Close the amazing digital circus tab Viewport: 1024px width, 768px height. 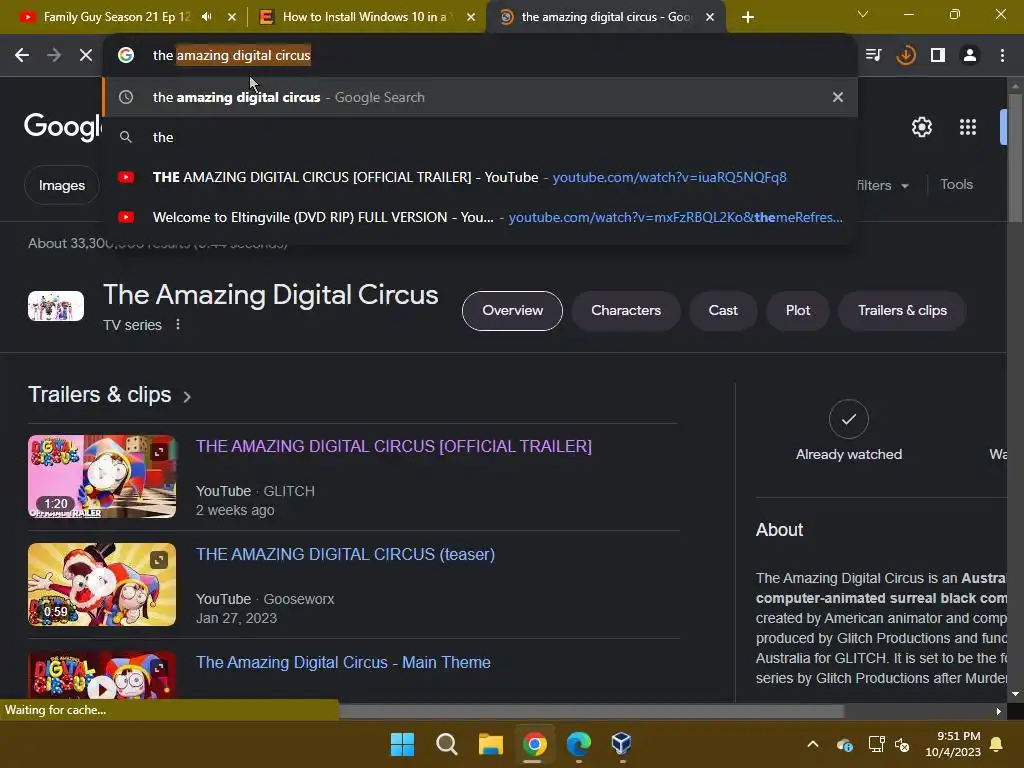pyautogui.click(x=710, y=17)
